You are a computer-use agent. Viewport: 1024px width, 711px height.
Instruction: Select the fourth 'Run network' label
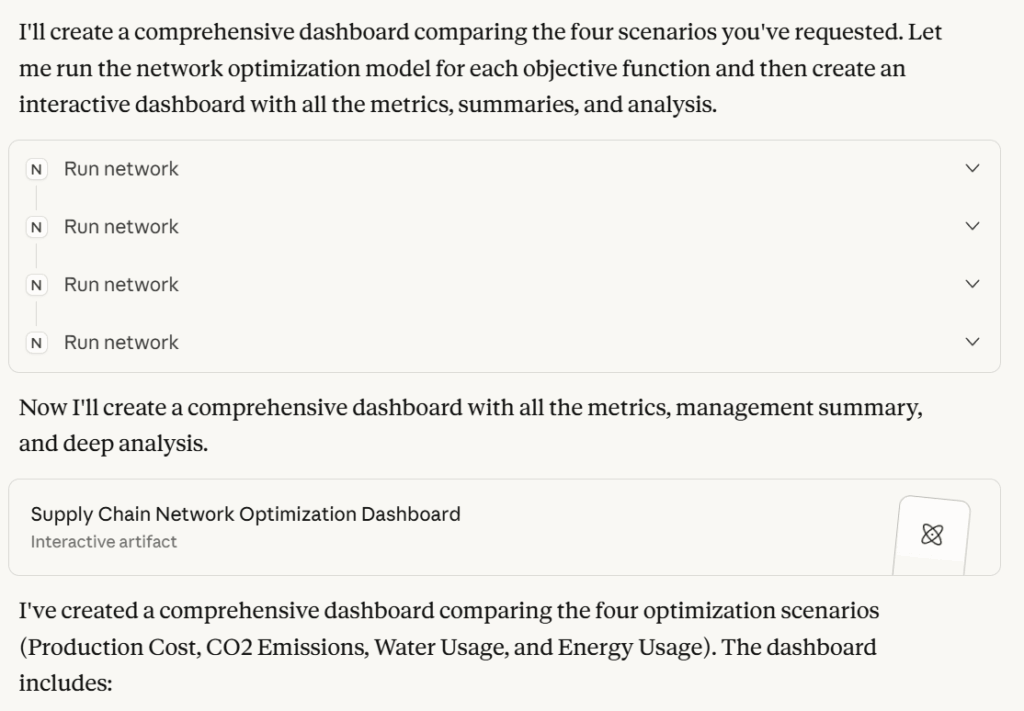coord(121,343)
